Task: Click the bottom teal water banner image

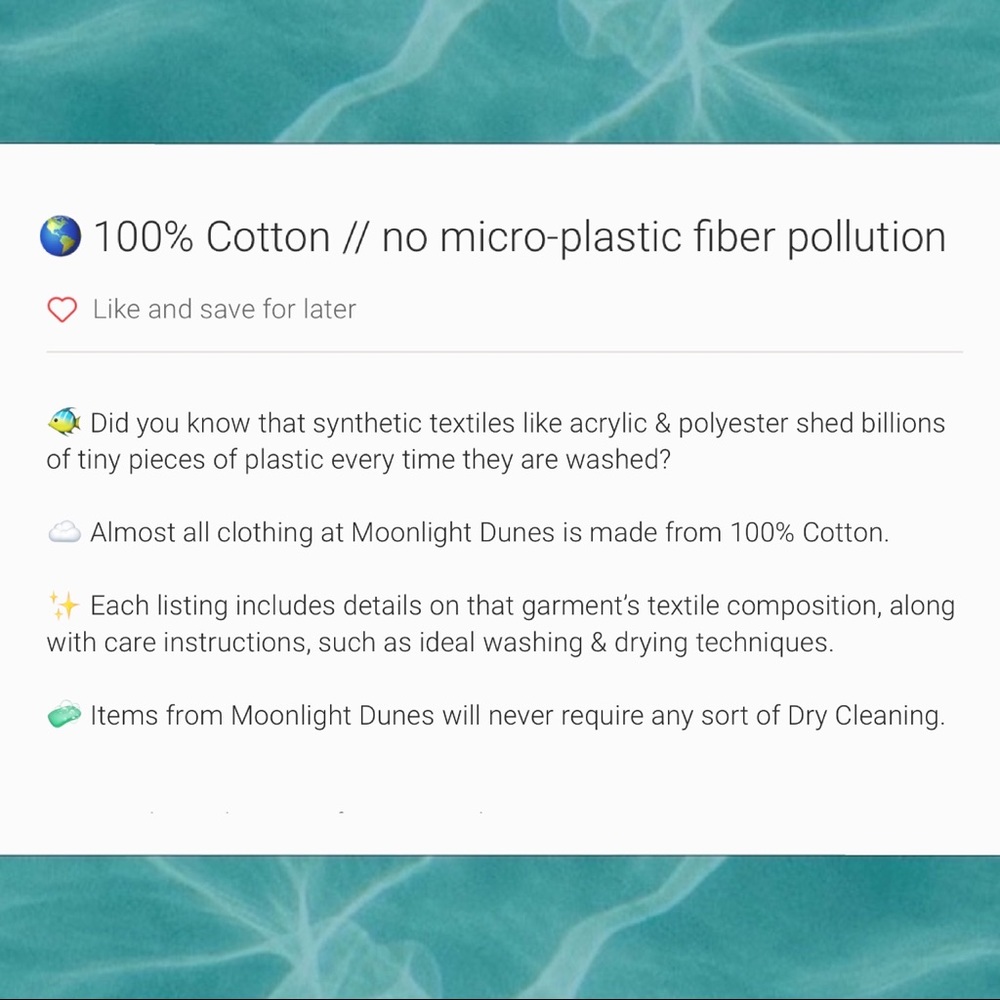Action: pyautogui.click(x=500, y=927)
